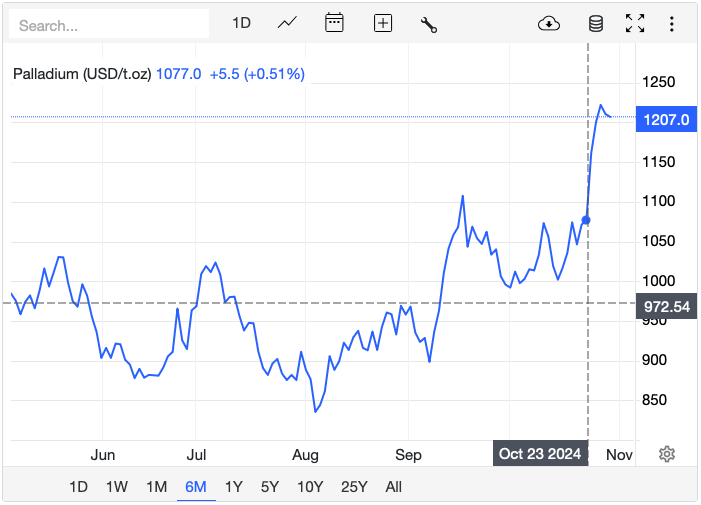Click the Palladium (USD/t.oz) legend label
This screenshot has height=505, width=701.
(x=82, y=74)
